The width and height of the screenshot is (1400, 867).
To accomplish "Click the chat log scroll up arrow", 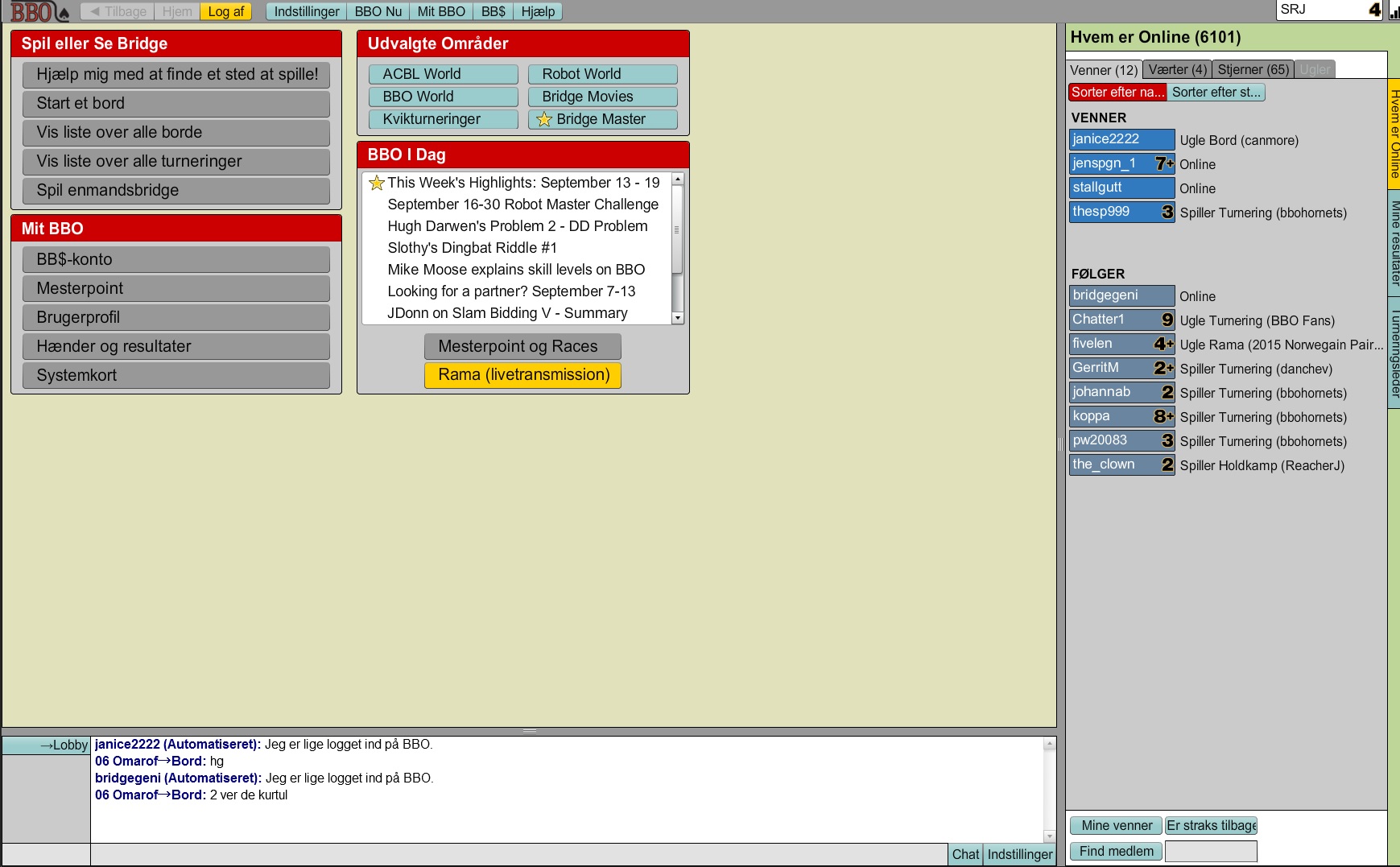I will (1049, 744).
